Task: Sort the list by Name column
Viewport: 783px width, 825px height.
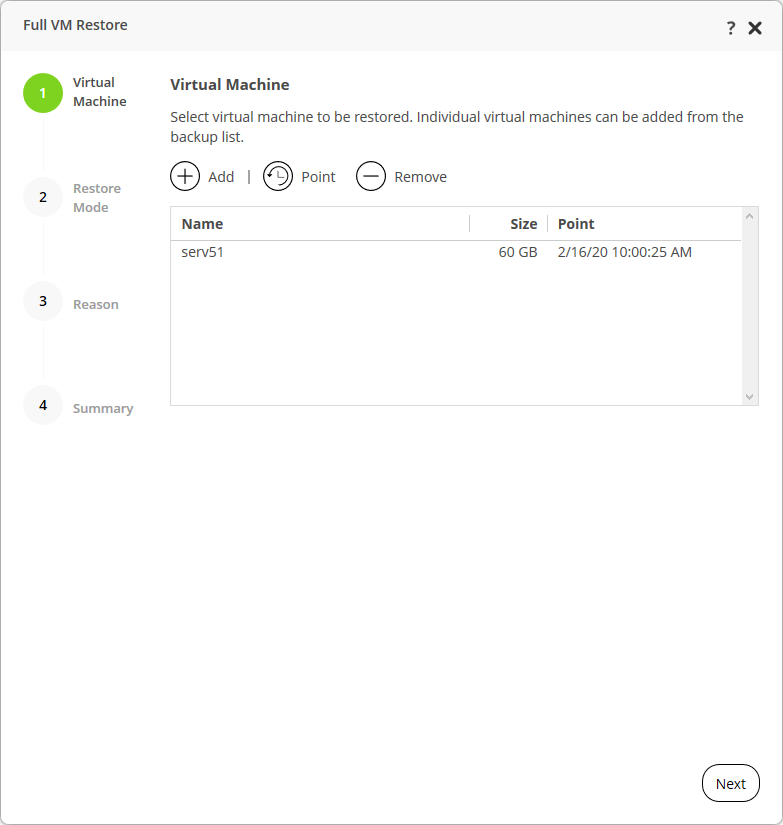Action: (202, 224)
